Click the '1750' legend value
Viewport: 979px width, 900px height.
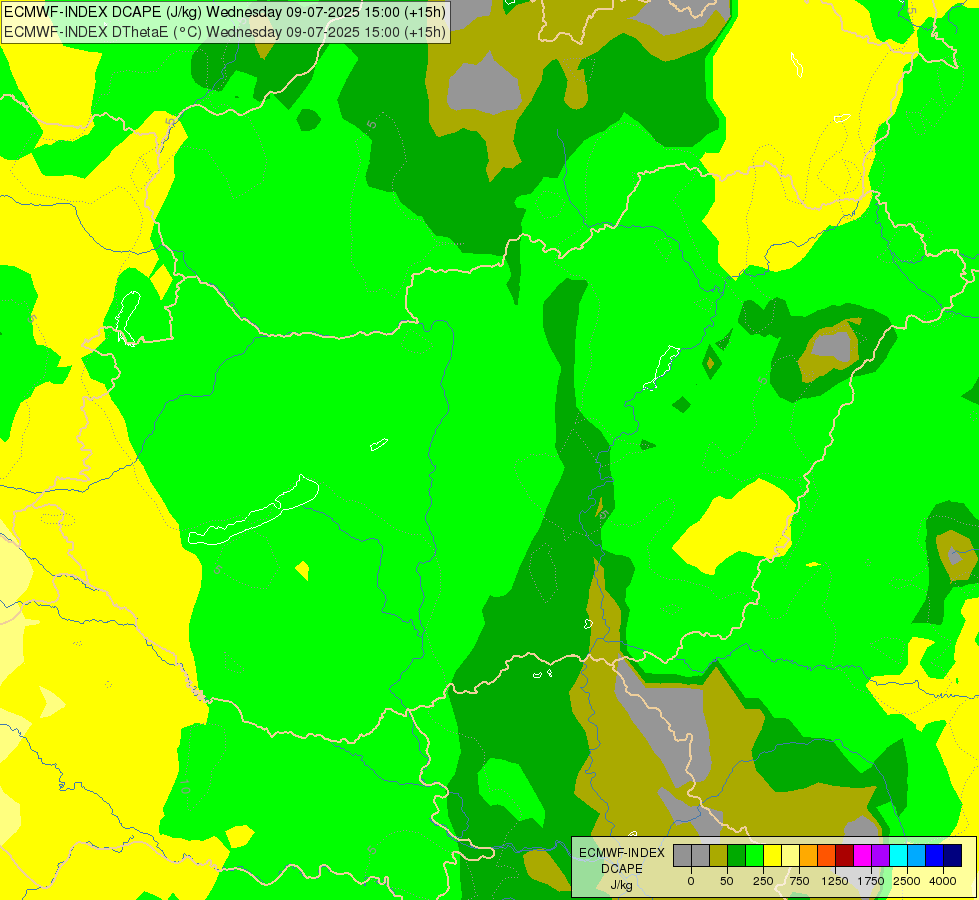(x=871, y=881)
